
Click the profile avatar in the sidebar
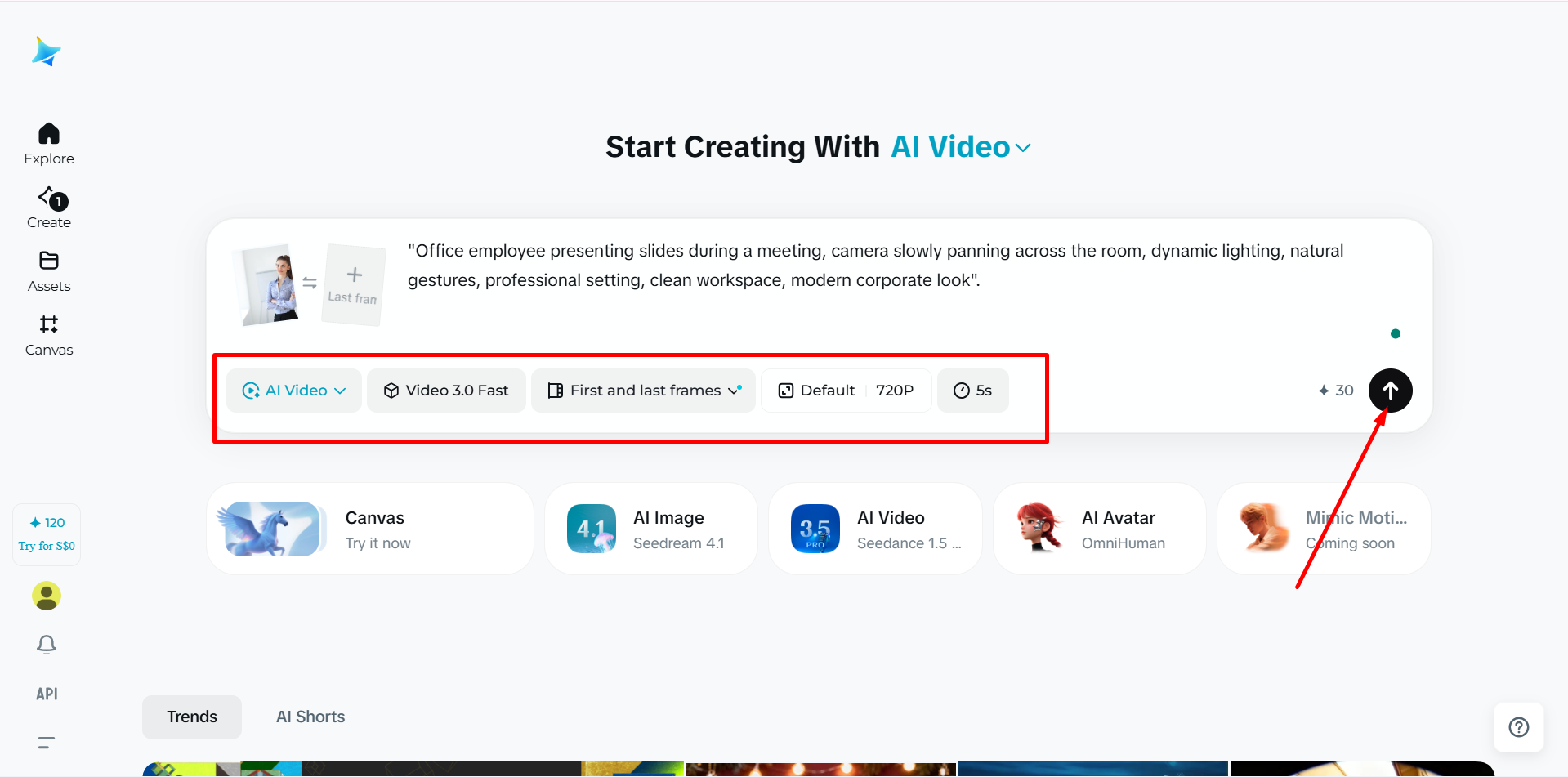[x=47, y=596]
